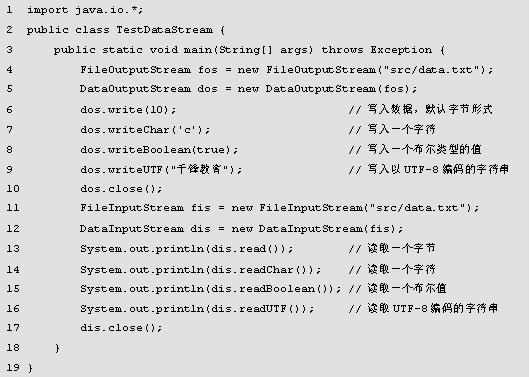Click the dos.writeBoolean(true) call
Image resolution: width=530 pixels, height=377 pixels.
click(x=159, y=150)
